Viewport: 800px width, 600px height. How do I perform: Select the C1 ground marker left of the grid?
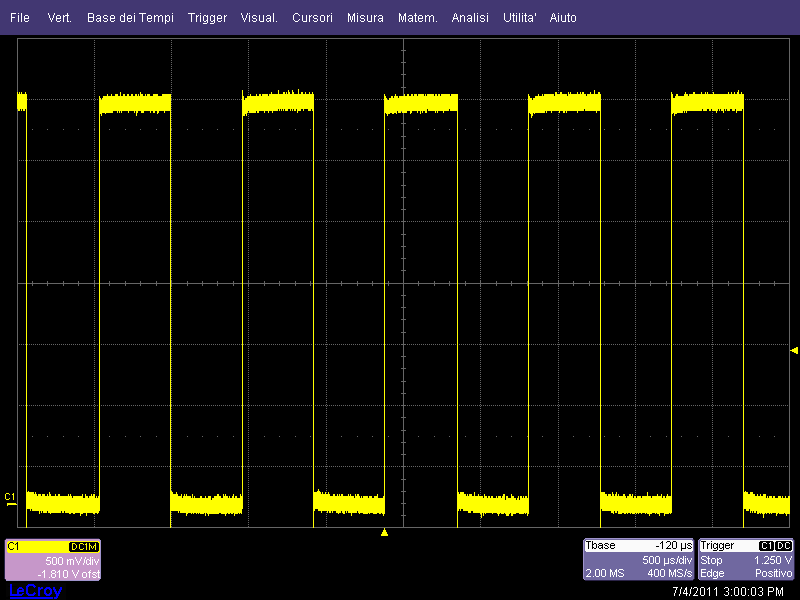10,499
